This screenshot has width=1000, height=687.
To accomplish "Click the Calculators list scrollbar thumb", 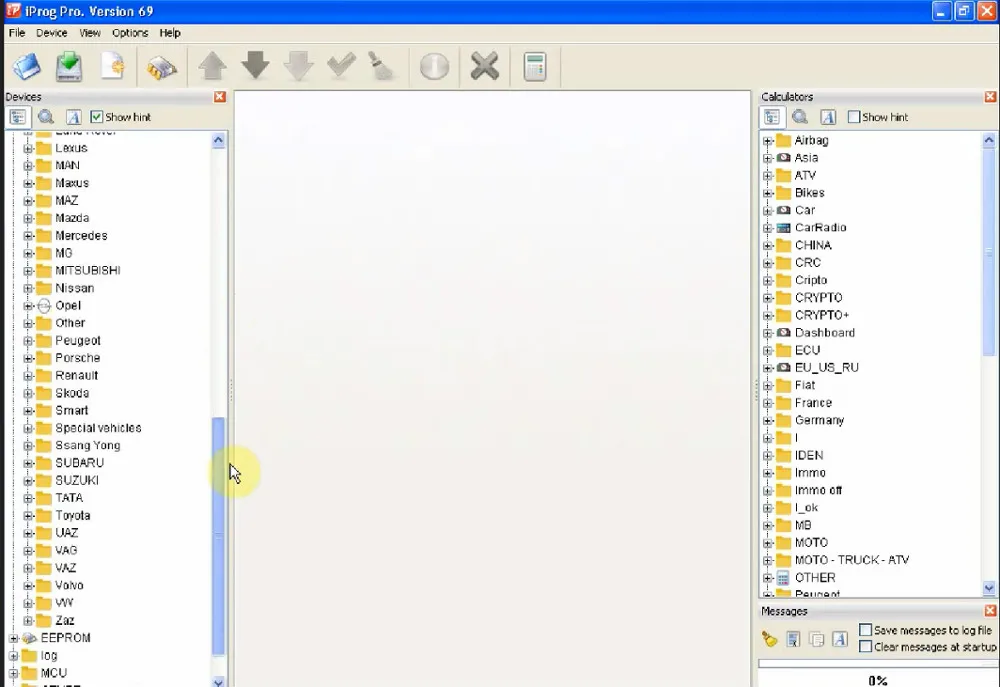I will coord(989,252).
